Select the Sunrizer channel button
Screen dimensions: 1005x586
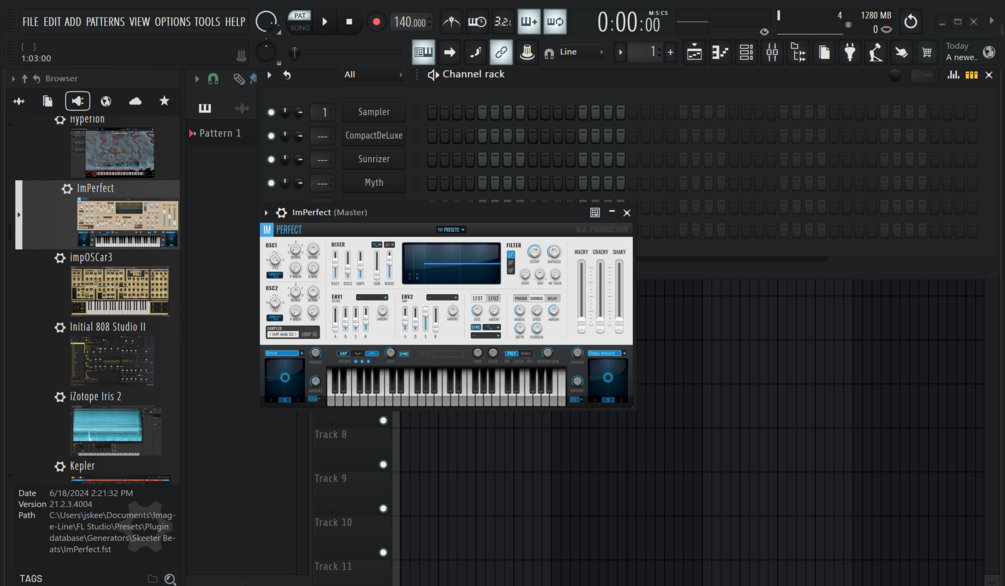tap(374, 159)
